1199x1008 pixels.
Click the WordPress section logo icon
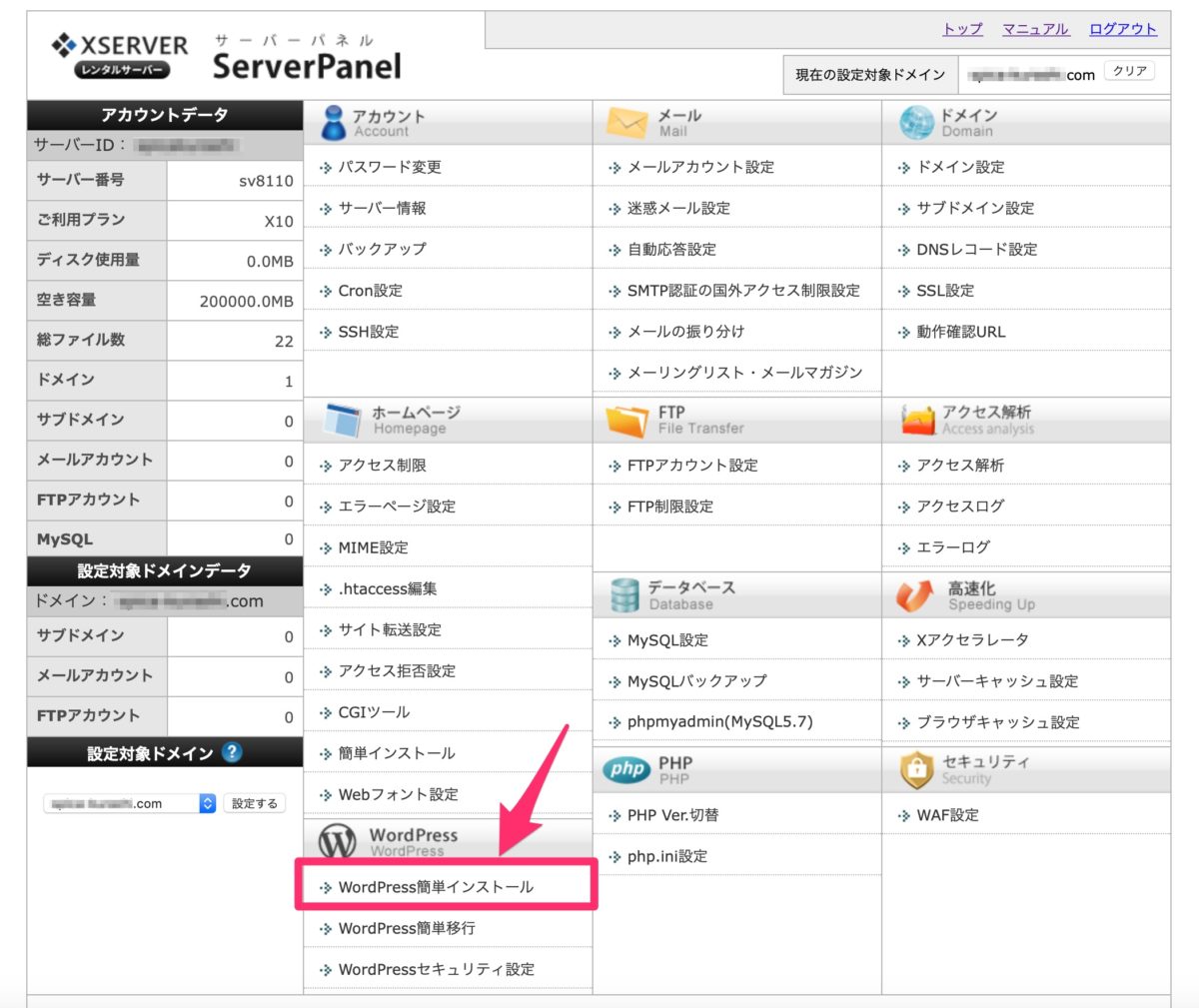(338, 842)
